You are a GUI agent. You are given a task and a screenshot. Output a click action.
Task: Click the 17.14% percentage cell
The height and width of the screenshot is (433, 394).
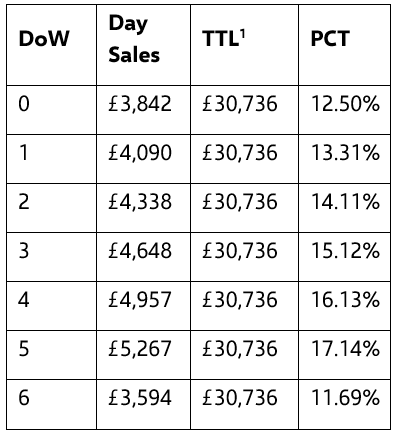[344, 355]
